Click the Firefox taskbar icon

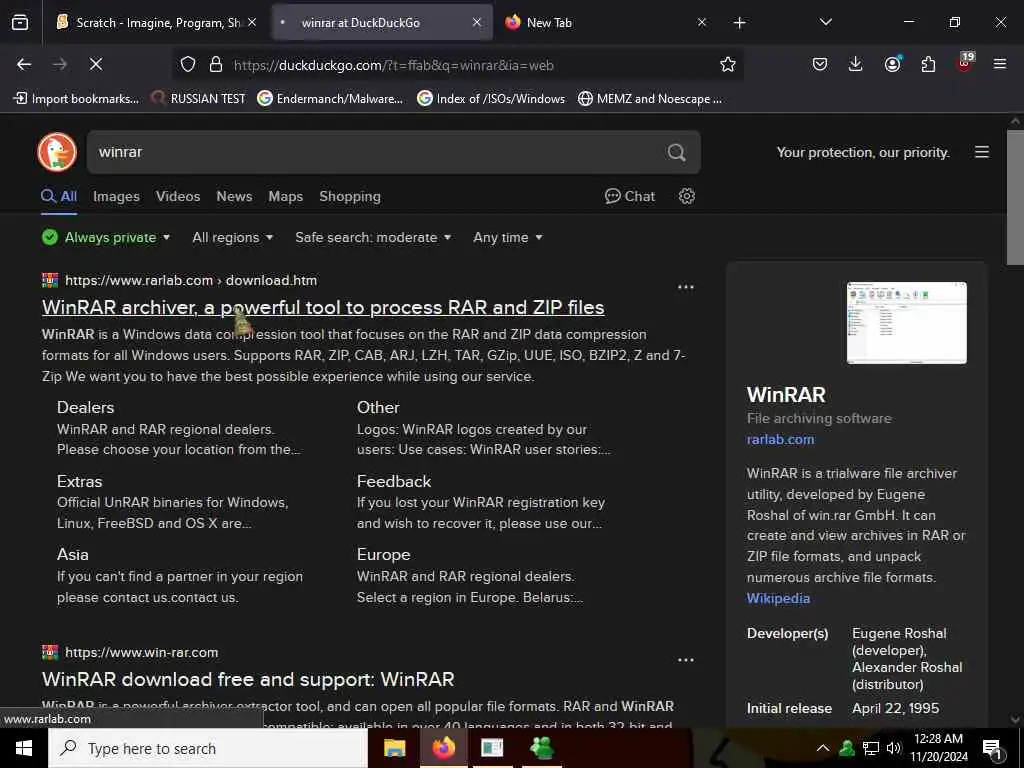[443, 748]
